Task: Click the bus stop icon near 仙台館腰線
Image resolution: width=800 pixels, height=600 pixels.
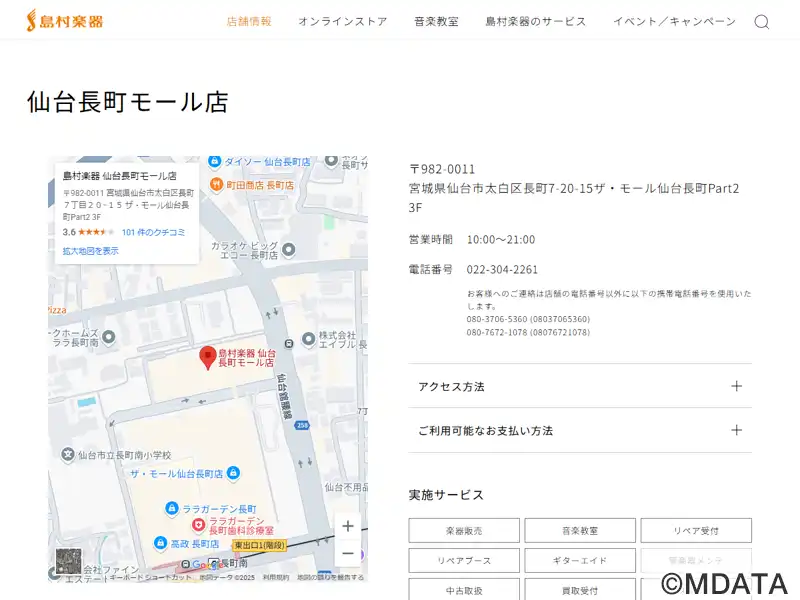Action: 289,343
